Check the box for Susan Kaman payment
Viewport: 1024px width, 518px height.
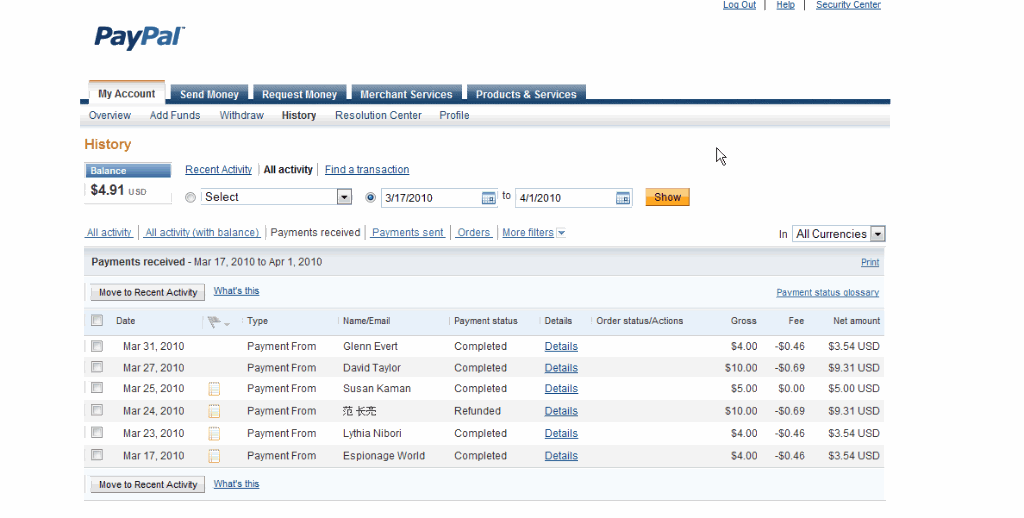tap(97, 387)
